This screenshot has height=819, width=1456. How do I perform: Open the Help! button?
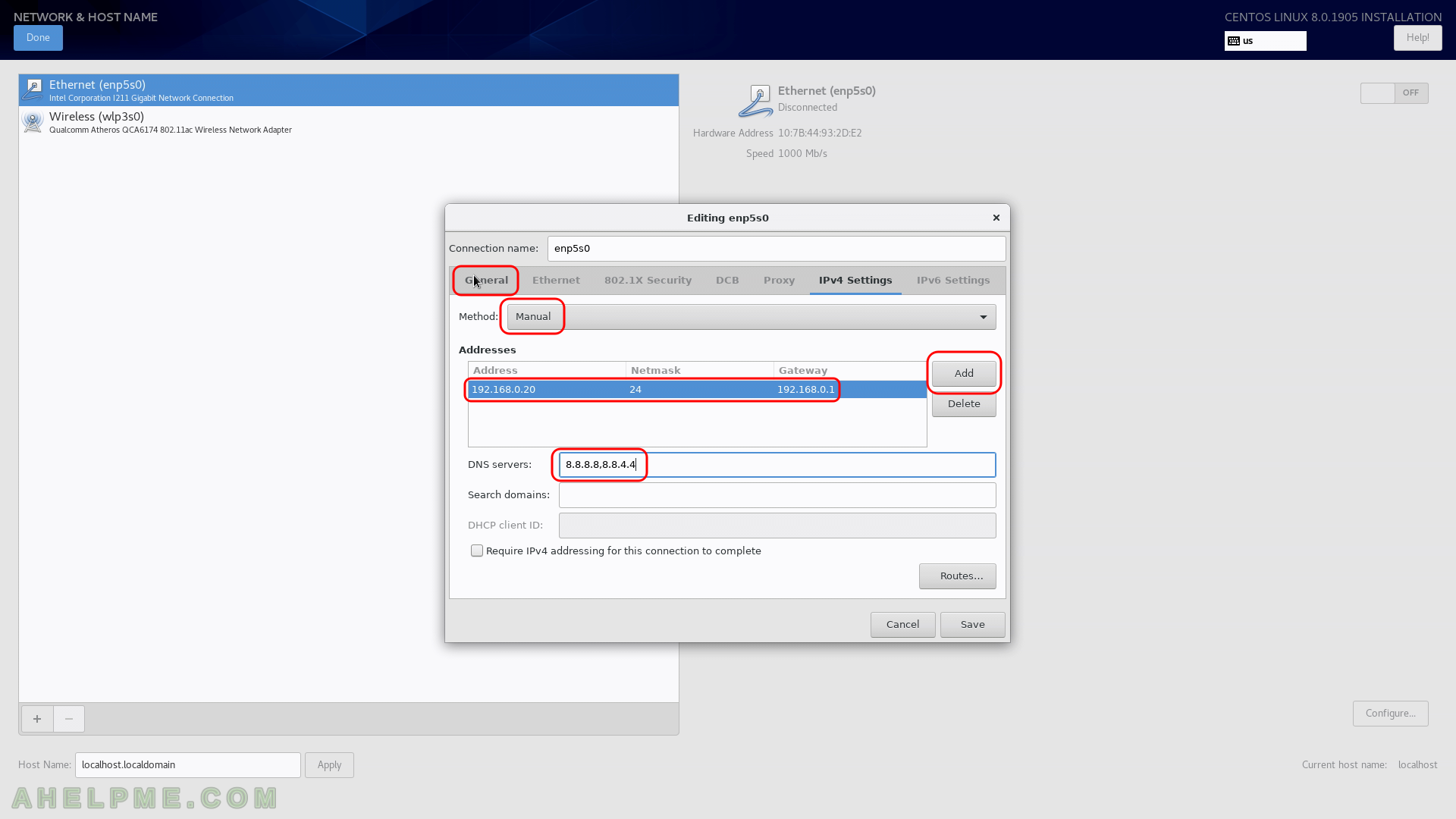pos(1417,38)
